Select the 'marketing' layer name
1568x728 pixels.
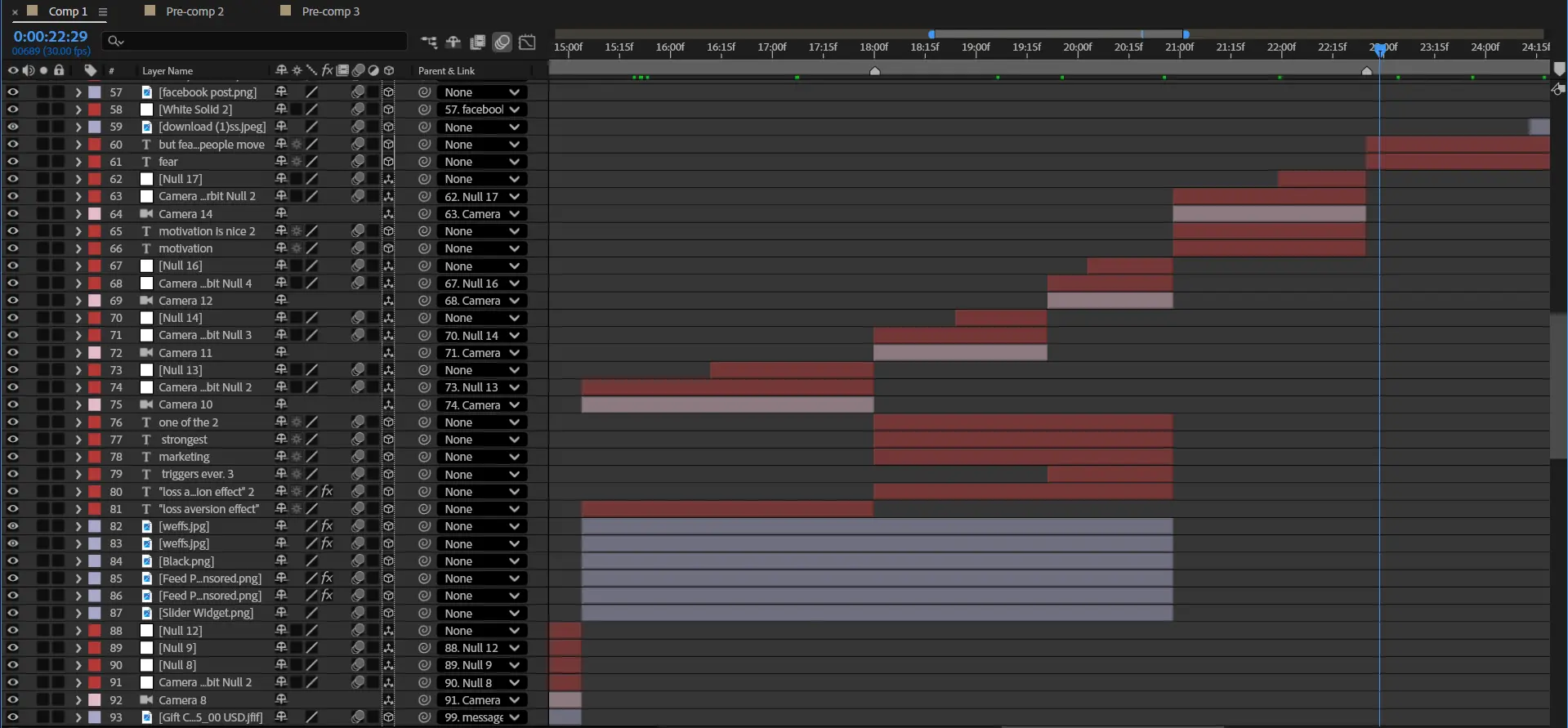(184, 457)
